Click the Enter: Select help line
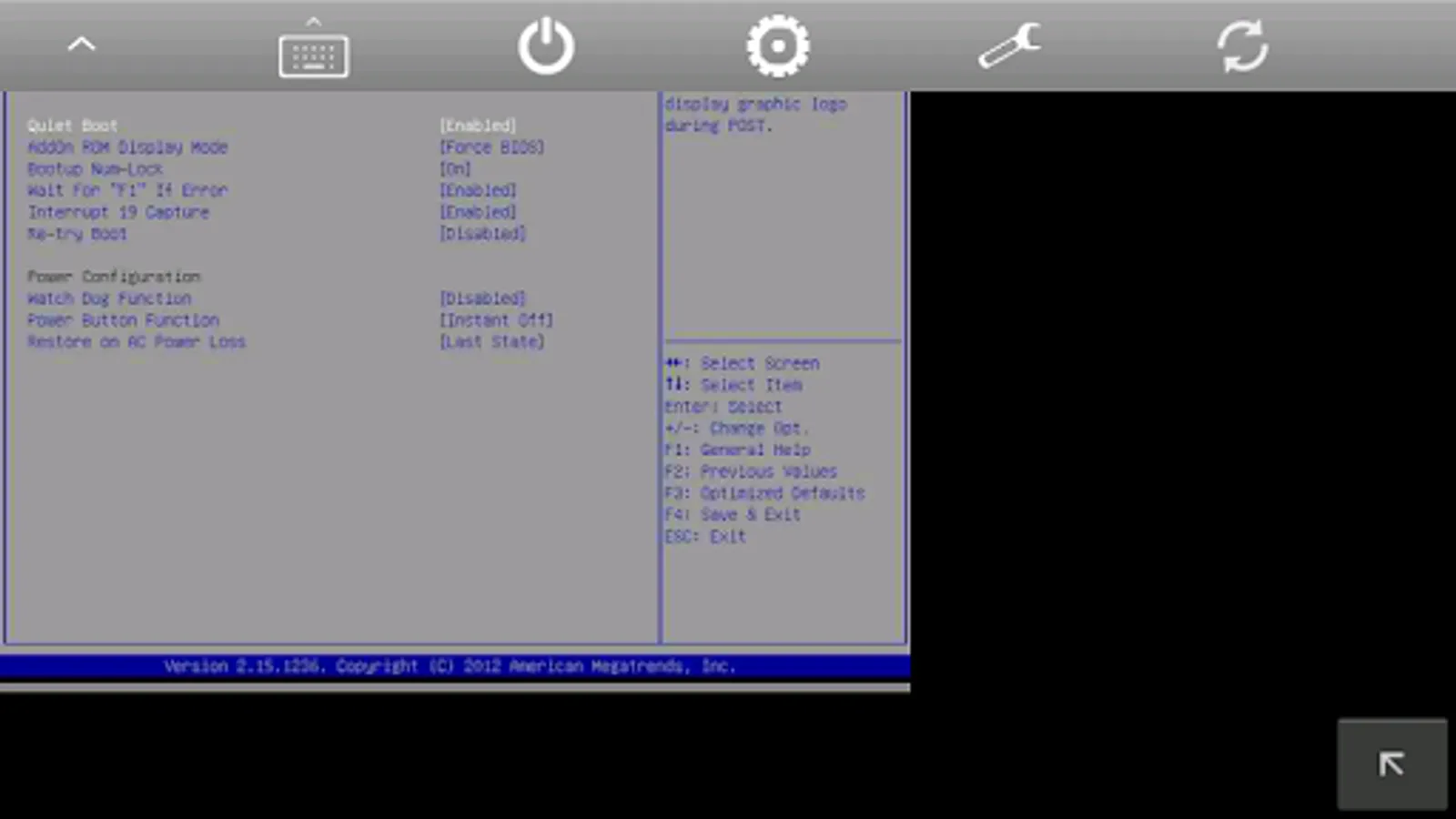Viewport: 1456px width, 819px height. pos(723,407)
